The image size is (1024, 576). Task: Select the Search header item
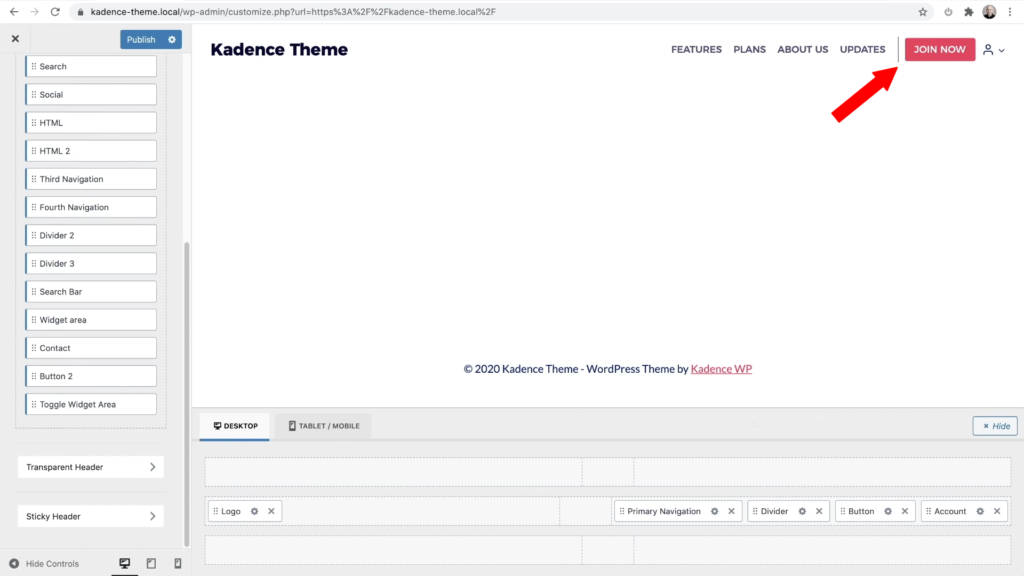click(91, 67)
